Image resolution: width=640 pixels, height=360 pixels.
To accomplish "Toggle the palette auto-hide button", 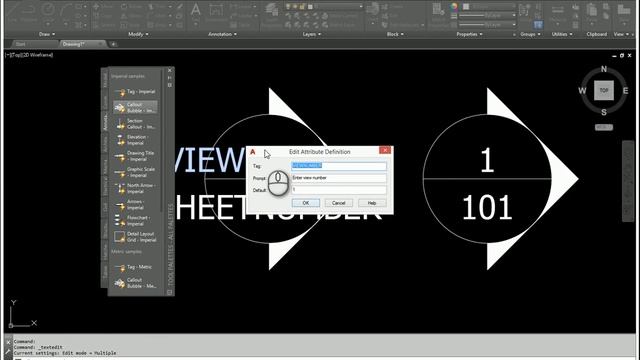I will pos(170,78).
